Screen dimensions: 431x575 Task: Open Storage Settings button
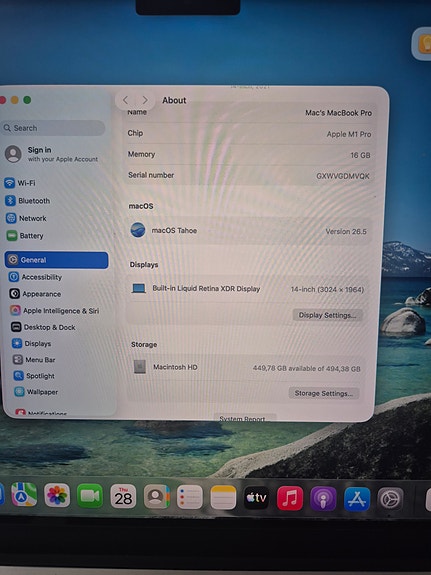point(324,393)
